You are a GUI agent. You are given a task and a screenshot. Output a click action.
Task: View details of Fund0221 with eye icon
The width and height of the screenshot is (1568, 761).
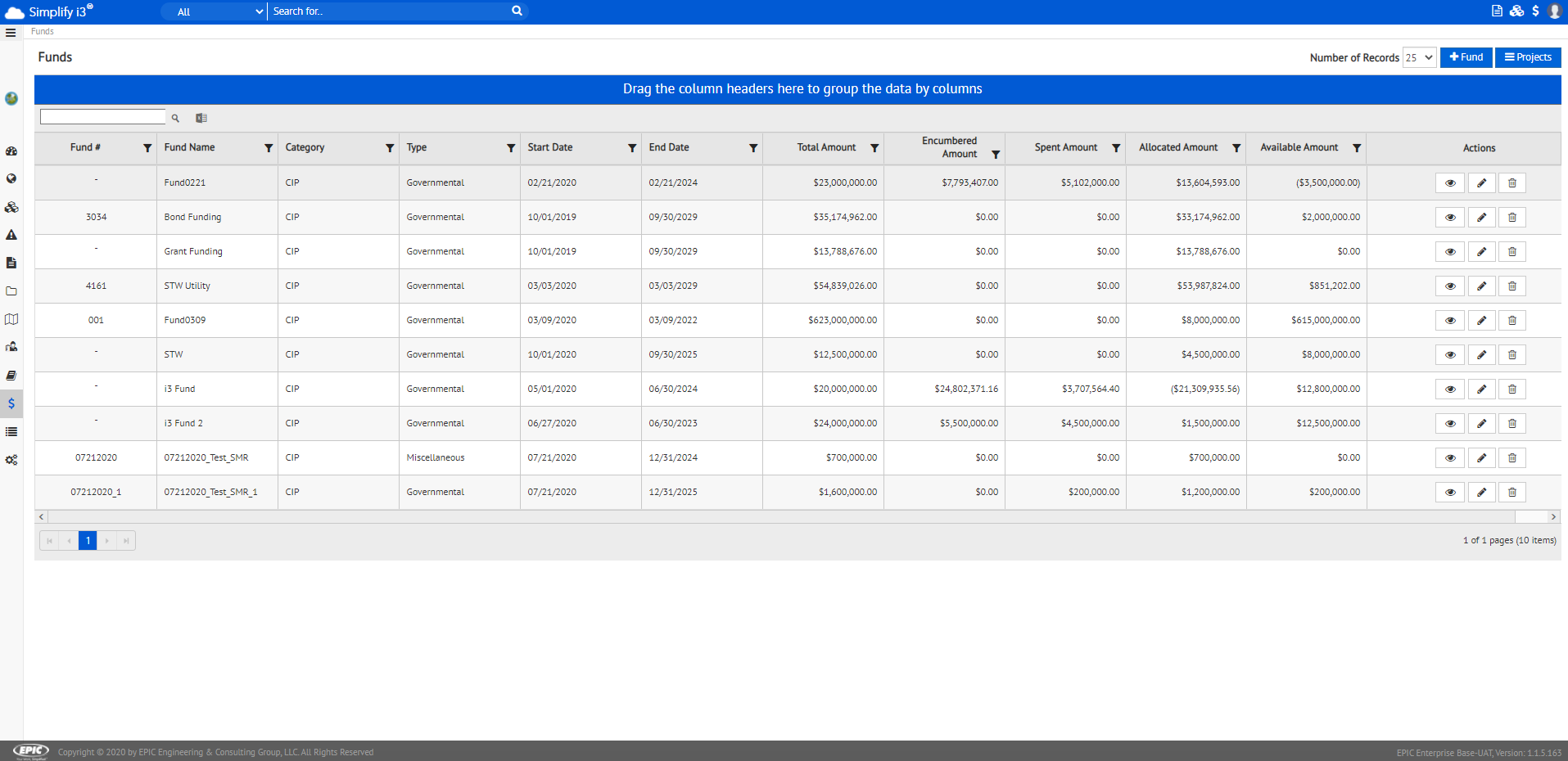point(1450,183)
